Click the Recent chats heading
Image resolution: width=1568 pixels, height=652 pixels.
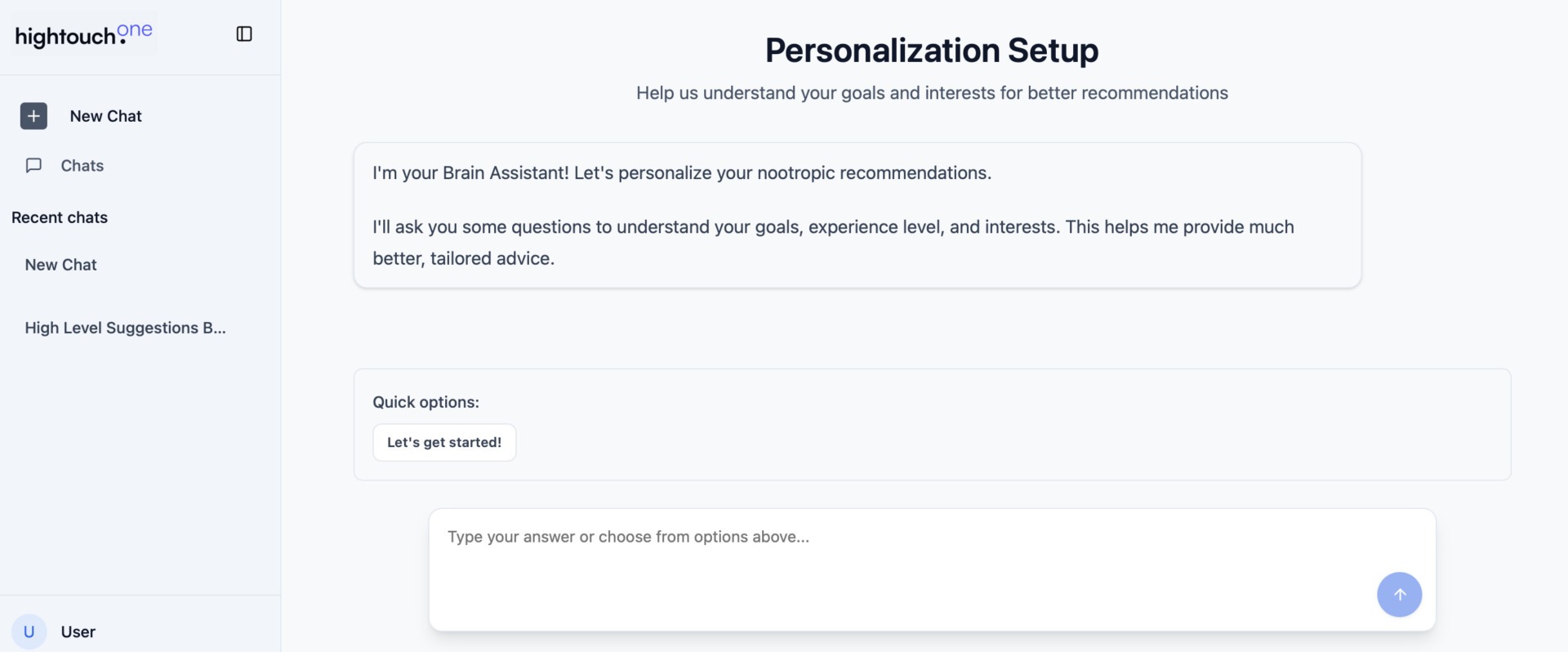tap(60, 217)
